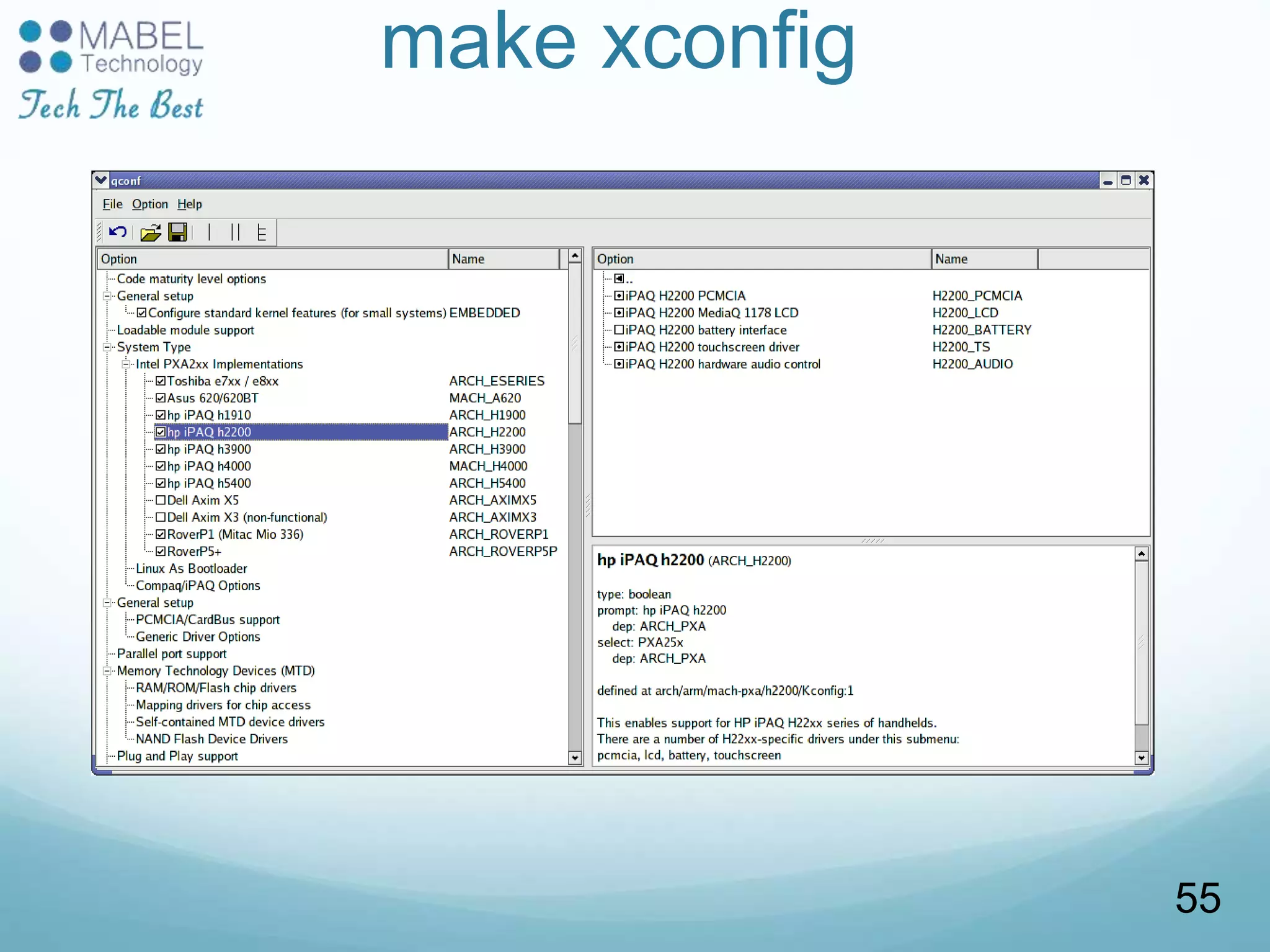Toggle RoverP1 (Mitac Mio 336) checkbox
1270x952 pixels.
161,534
